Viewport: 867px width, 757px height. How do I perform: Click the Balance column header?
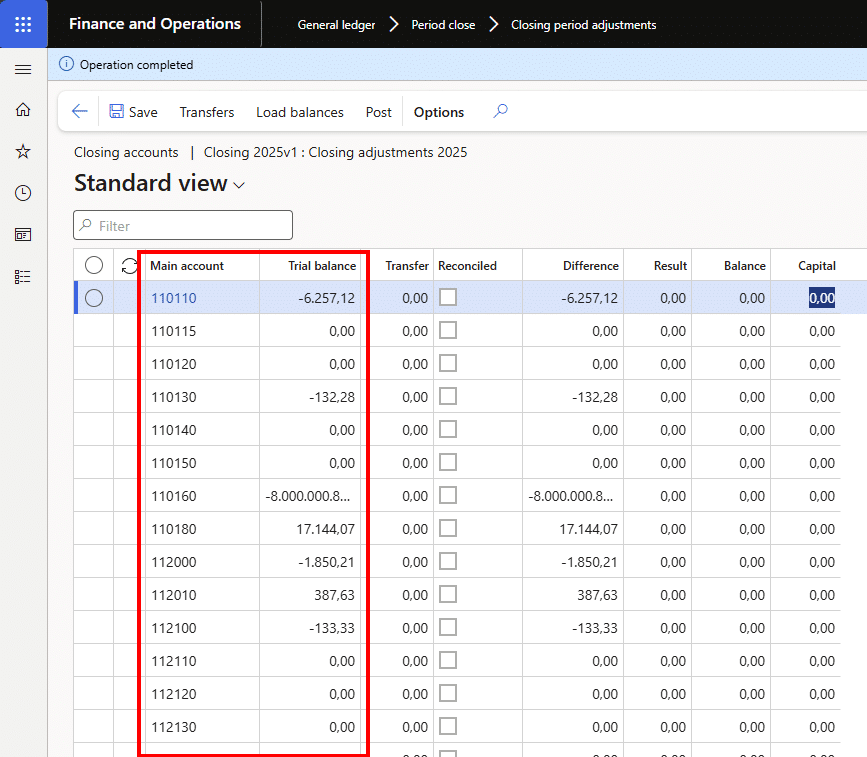point(744,266)
